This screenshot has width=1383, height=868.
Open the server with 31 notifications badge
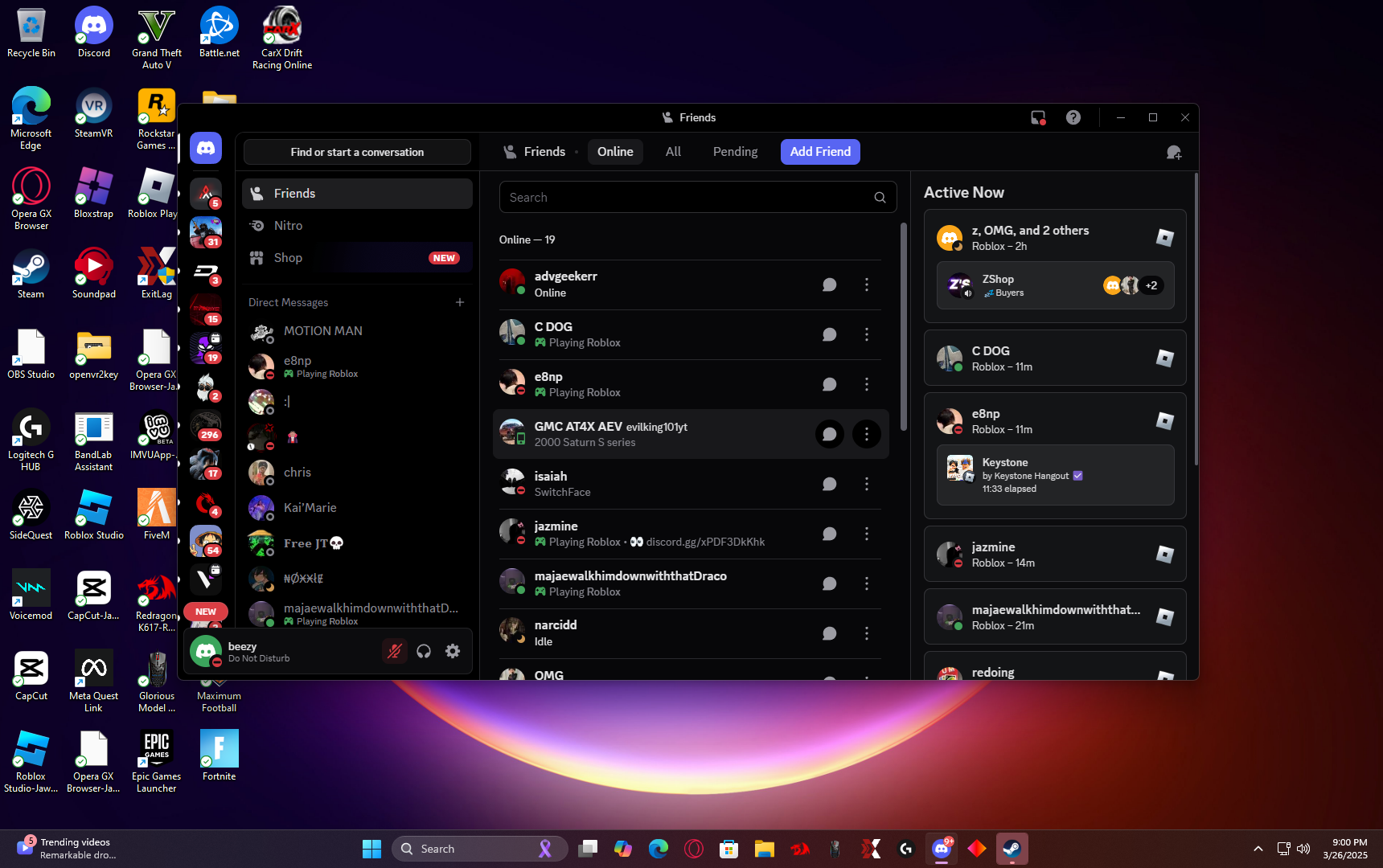[x=206, y=232]
